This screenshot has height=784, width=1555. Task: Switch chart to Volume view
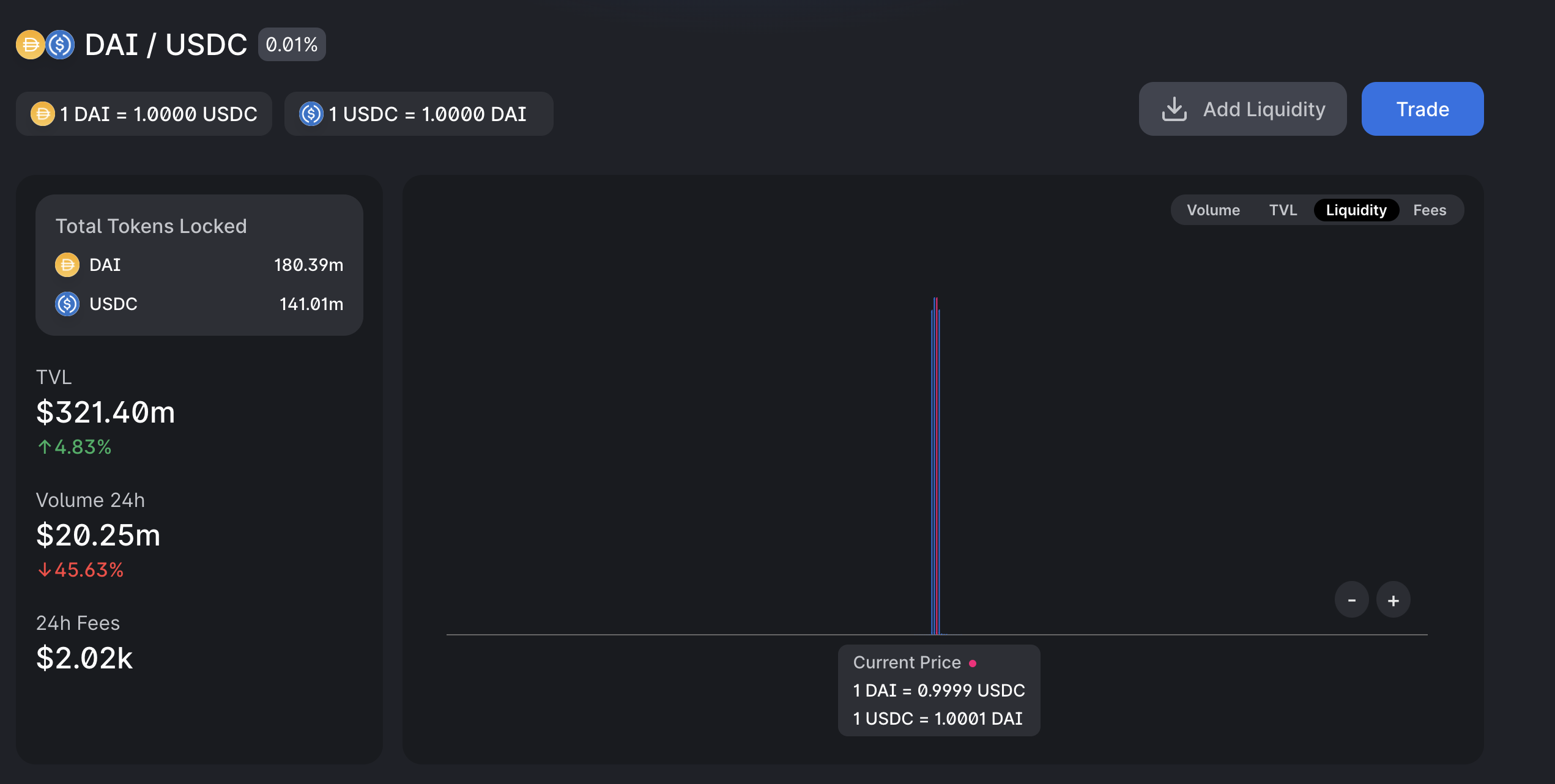(x=1213, y=210)
